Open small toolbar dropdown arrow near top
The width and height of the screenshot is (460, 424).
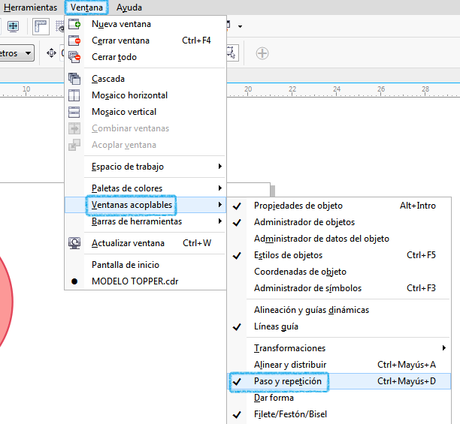point(240,26)
